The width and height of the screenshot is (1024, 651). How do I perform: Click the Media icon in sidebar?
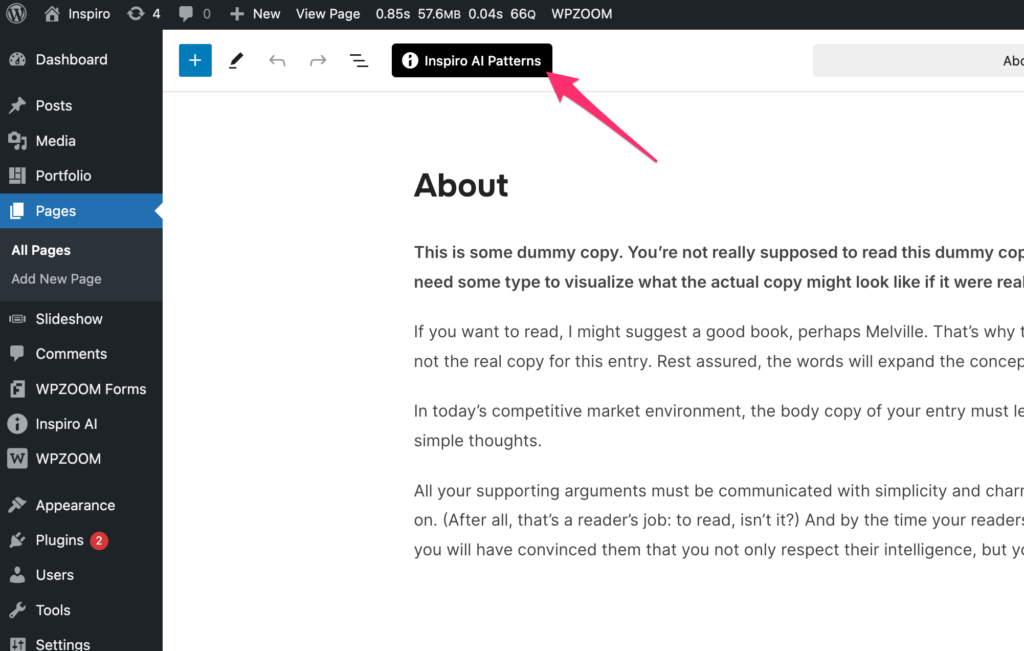point(18,140)
